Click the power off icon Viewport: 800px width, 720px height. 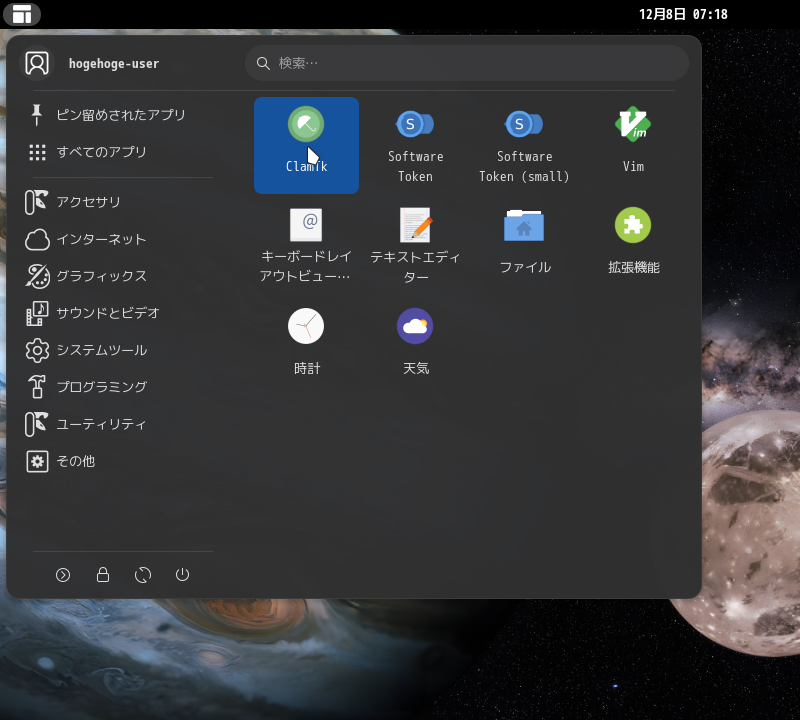tap(182, 575)
